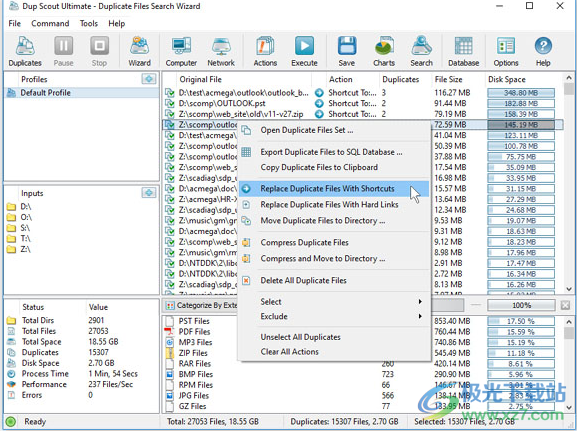Click the Save toolbar icon

347,52
